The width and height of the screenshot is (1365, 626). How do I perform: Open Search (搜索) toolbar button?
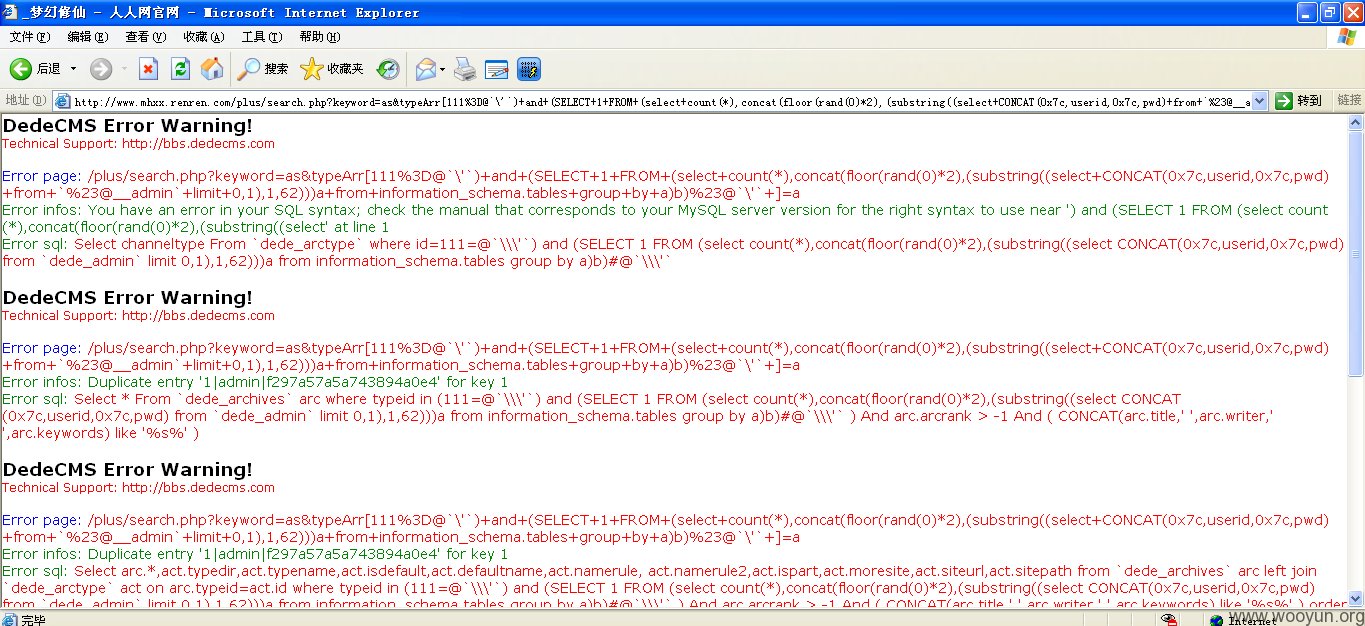[263, 69]
